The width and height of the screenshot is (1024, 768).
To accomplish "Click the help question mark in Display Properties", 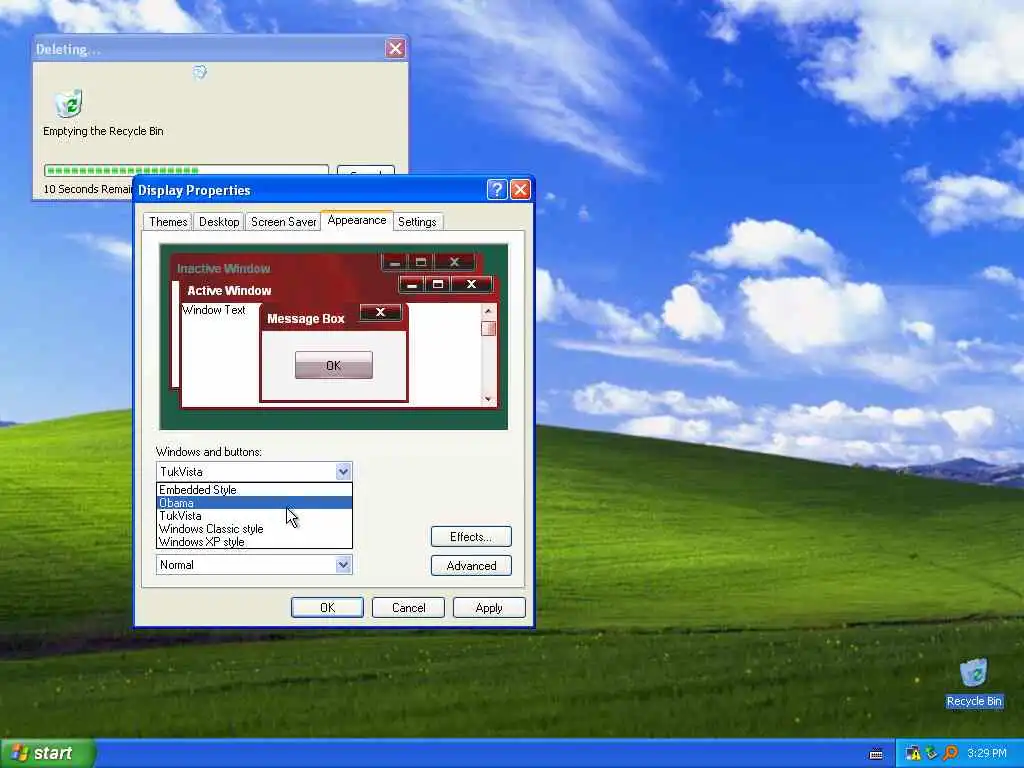I will (496, 190).
